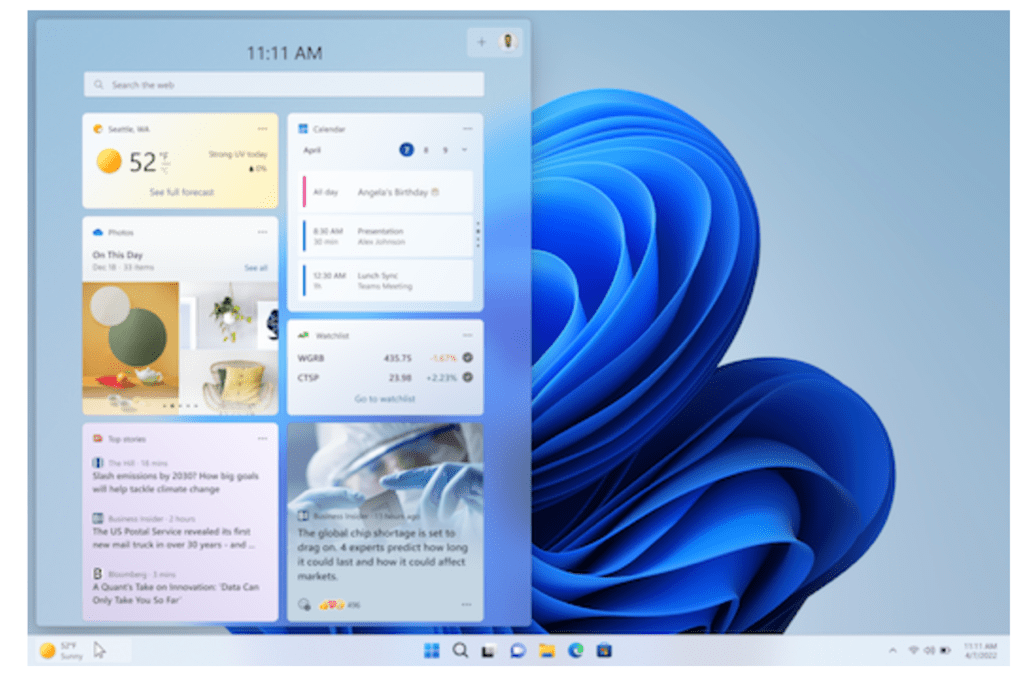The height and width of the screenshot is (684, 1026).
Task: Click the Calendar widget icon
Action: pos(303,129)
